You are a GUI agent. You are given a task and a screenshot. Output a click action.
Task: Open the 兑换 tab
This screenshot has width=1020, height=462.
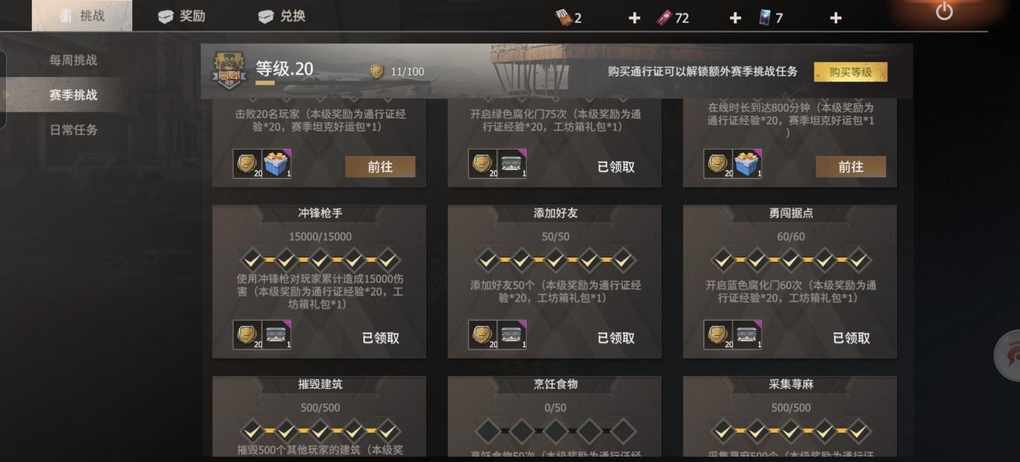click(x=282, y=16)
